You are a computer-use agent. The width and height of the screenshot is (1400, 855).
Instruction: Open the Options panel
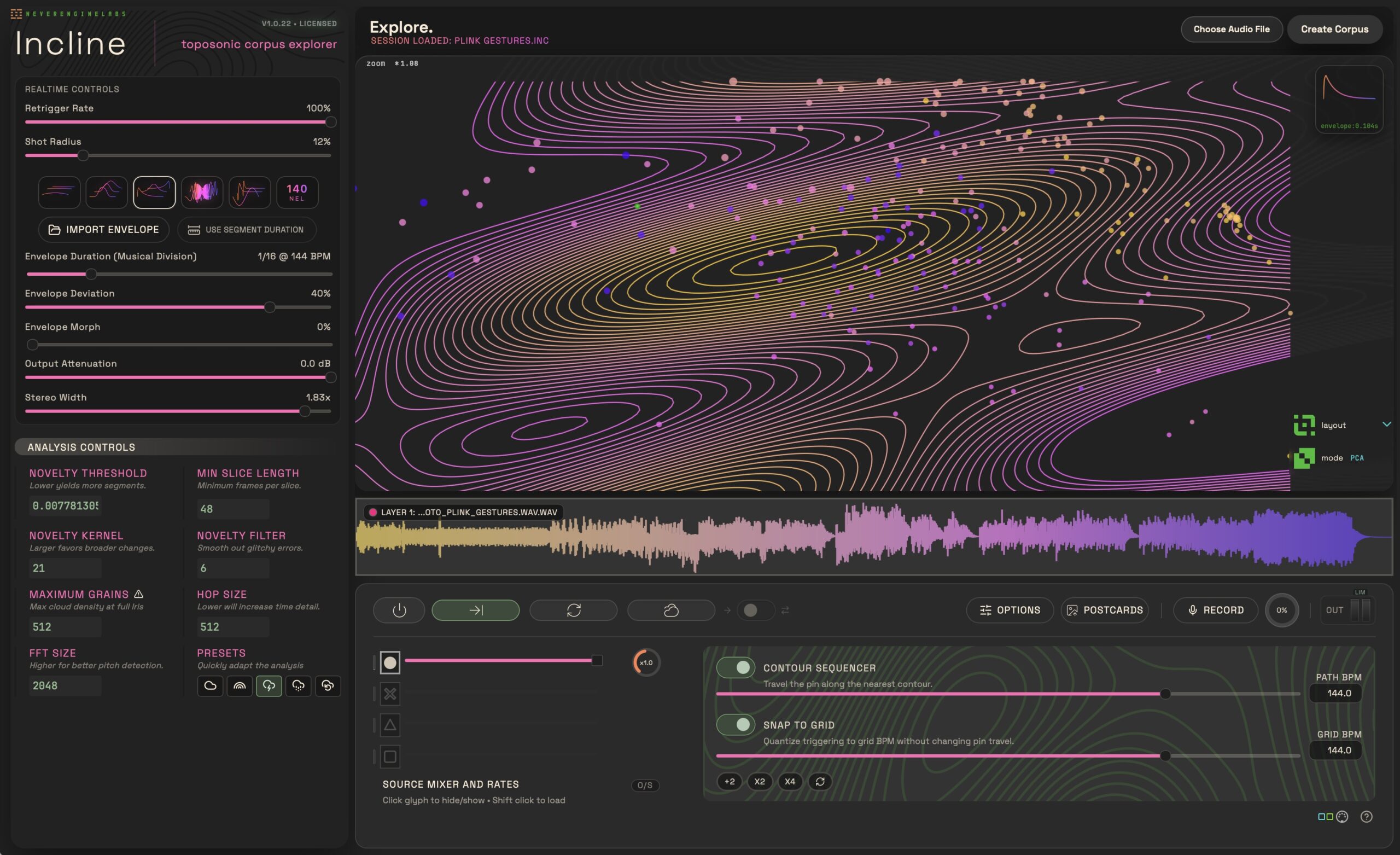click(1010, 609)
